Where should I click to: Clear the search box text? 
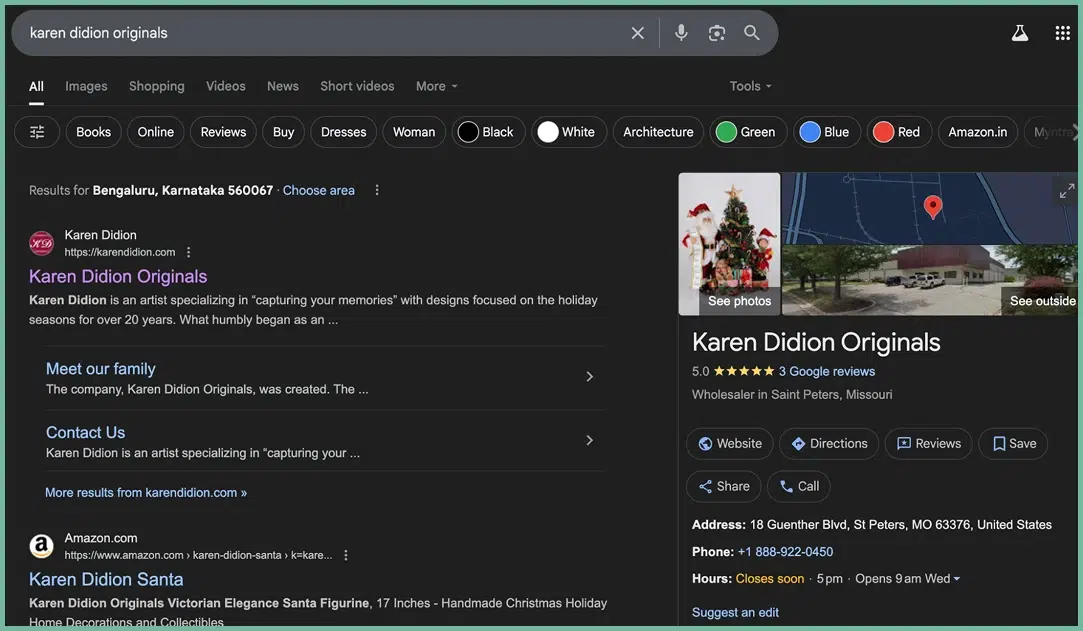coord(637,33)
